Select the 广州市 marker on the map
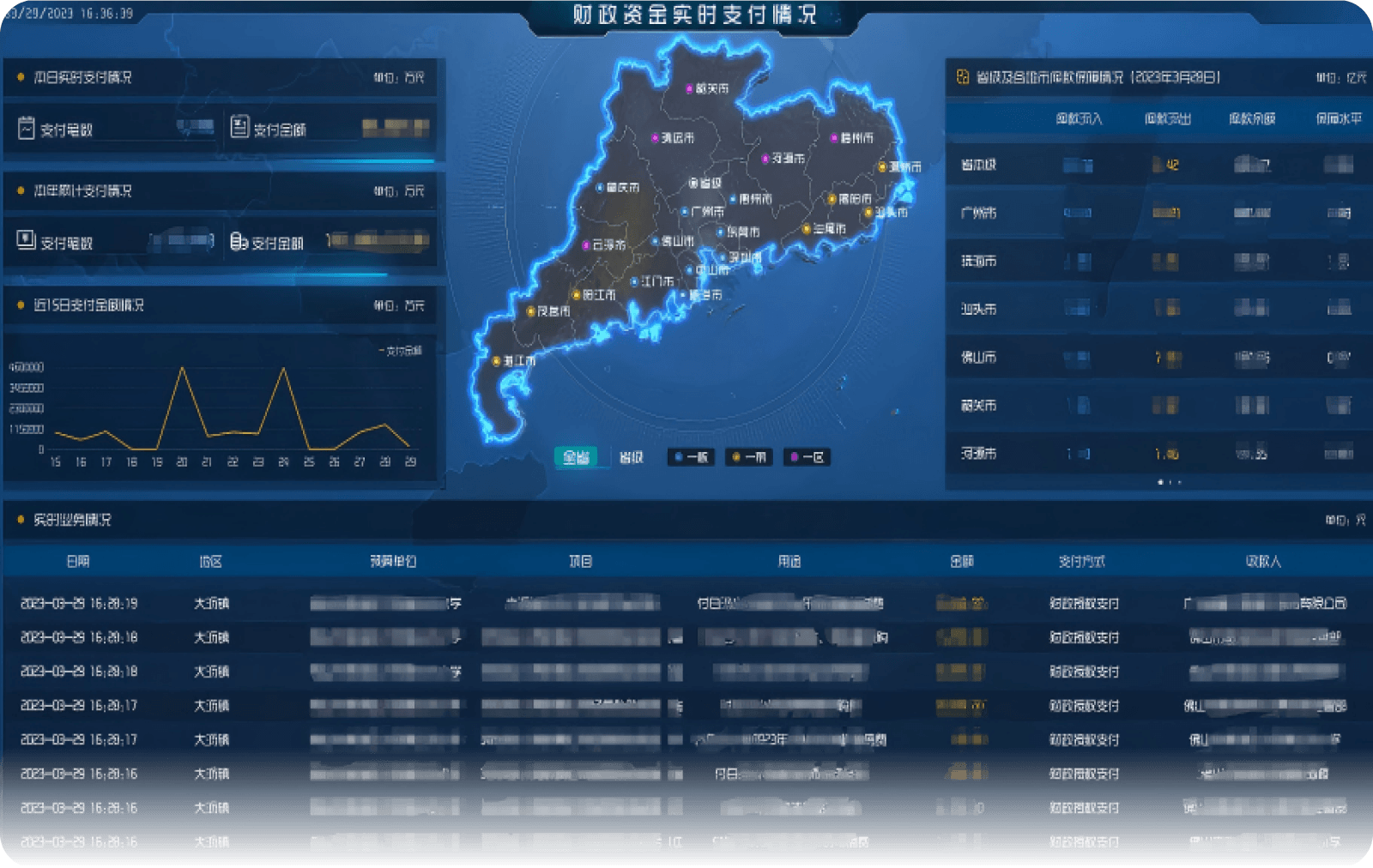 (x=686, y=211)
